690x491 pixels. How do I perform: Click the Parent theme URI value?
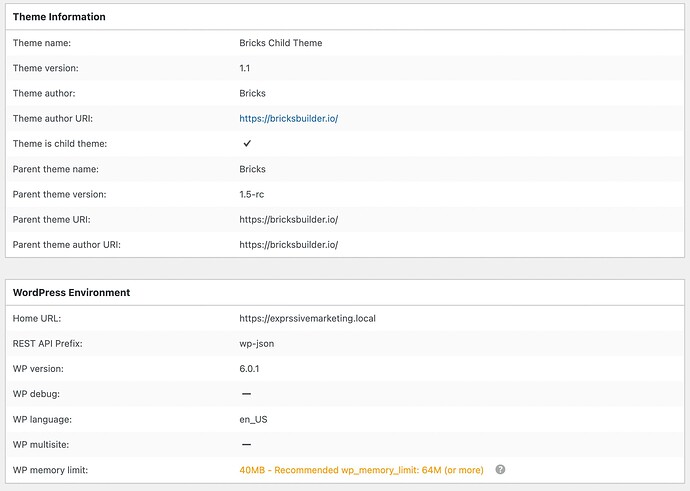pyautogui.click(x=289, y=220)
